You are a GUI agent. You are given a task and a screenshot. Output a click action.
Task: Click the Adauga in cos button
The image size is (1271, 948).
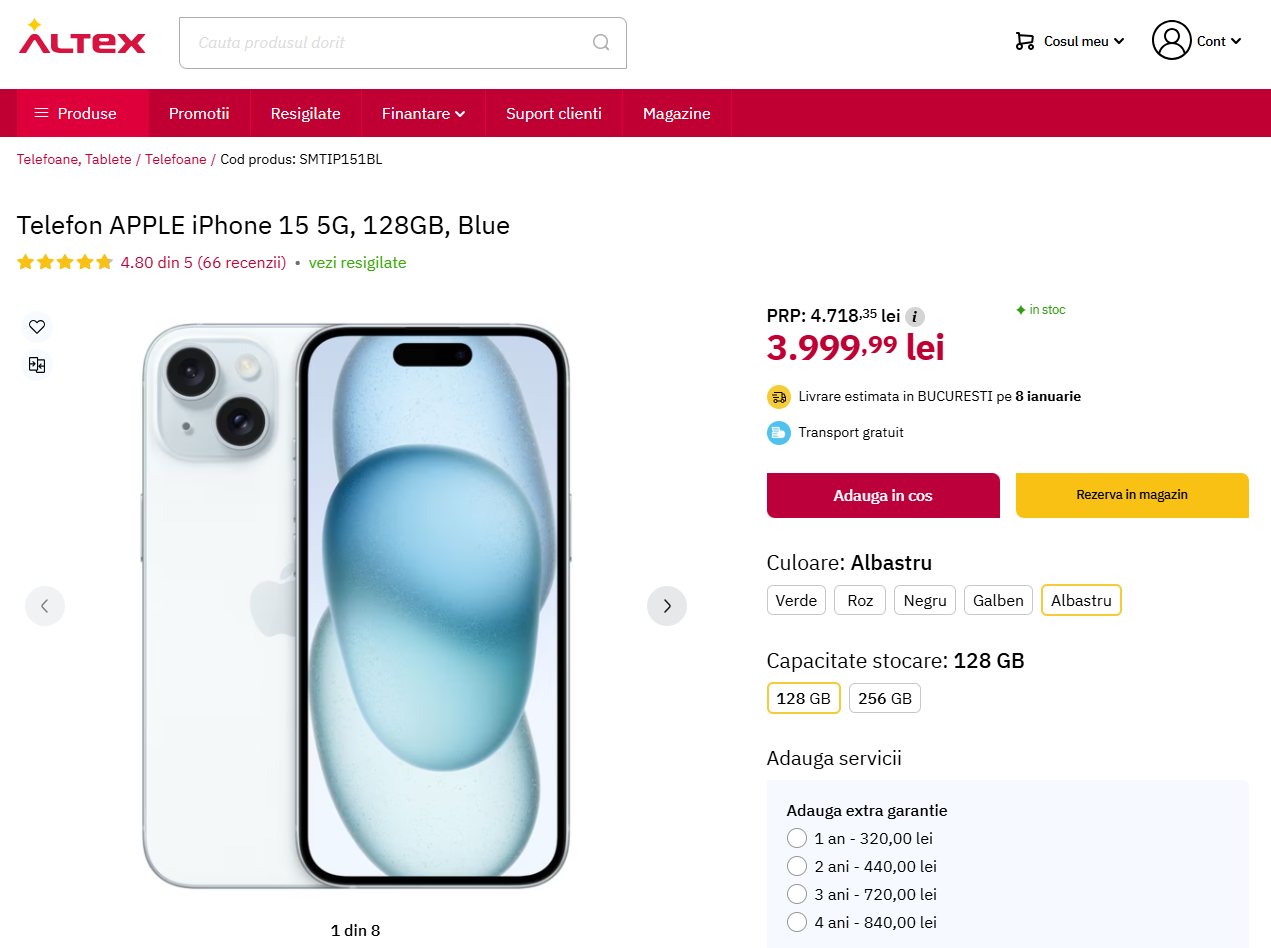click(883, 495)
